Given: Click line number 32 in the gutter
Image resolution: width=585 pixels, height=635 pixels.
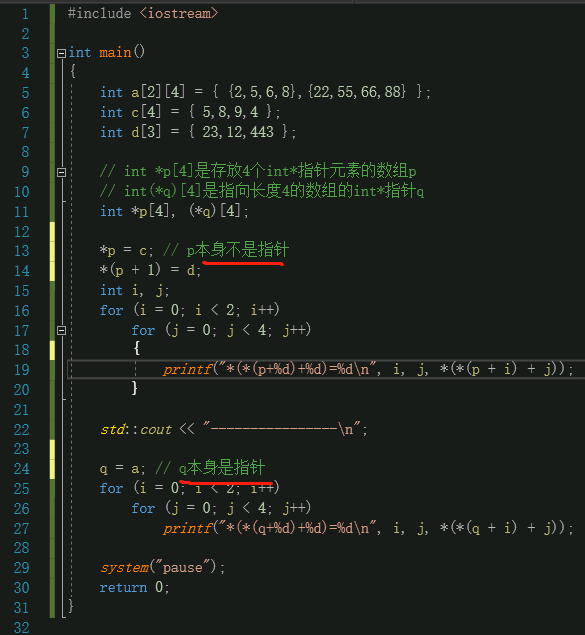Looking at the screenshot, I should coord(21,628).
